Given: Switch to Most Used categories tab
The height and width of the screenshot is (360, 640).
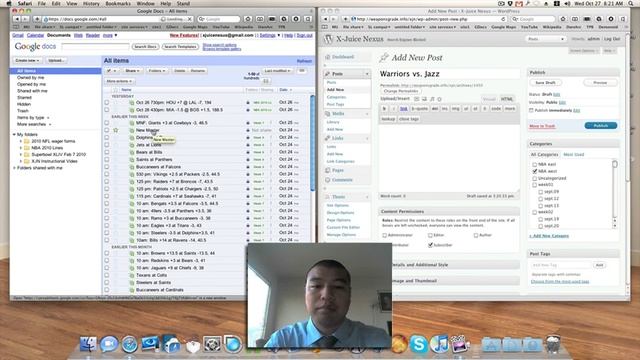Looking at the screenshot, I should coord(573,155).
